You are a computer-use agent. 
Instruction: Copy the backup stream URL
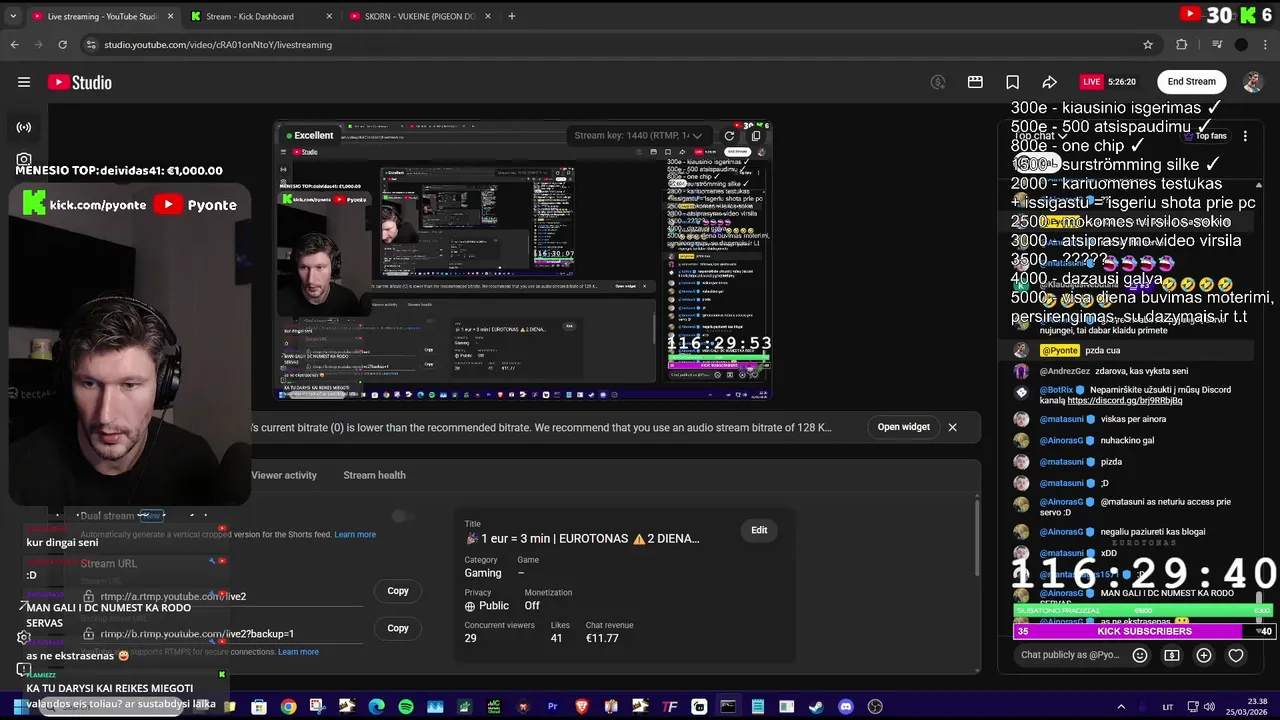pos(398,628)
